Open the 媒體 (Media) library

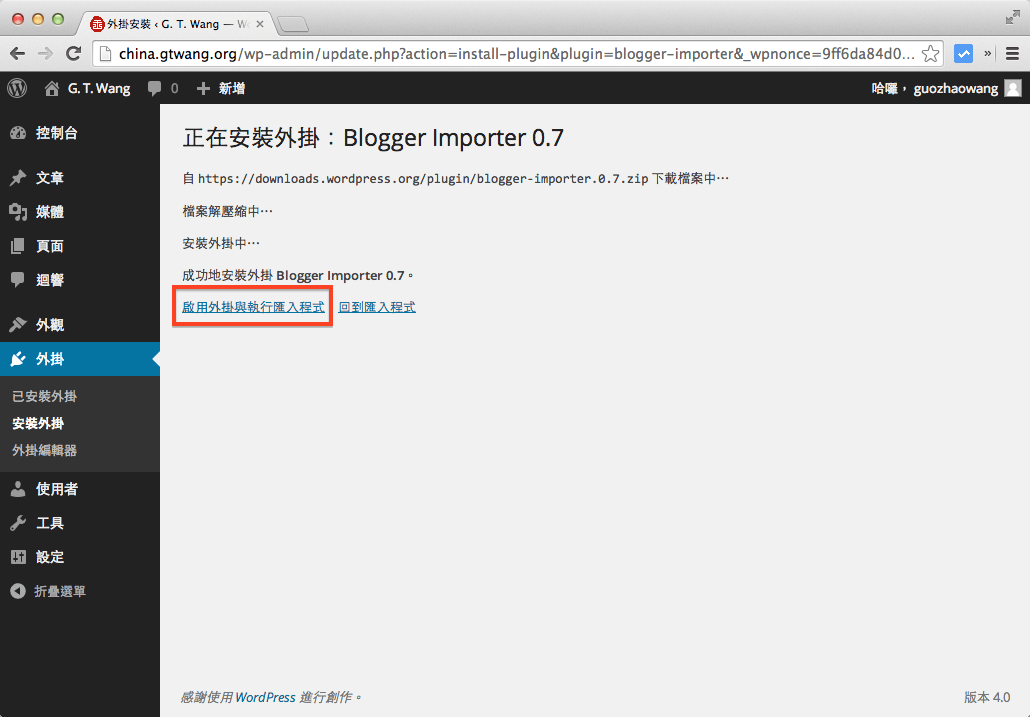pyautogui.click(x=48, y=211)
